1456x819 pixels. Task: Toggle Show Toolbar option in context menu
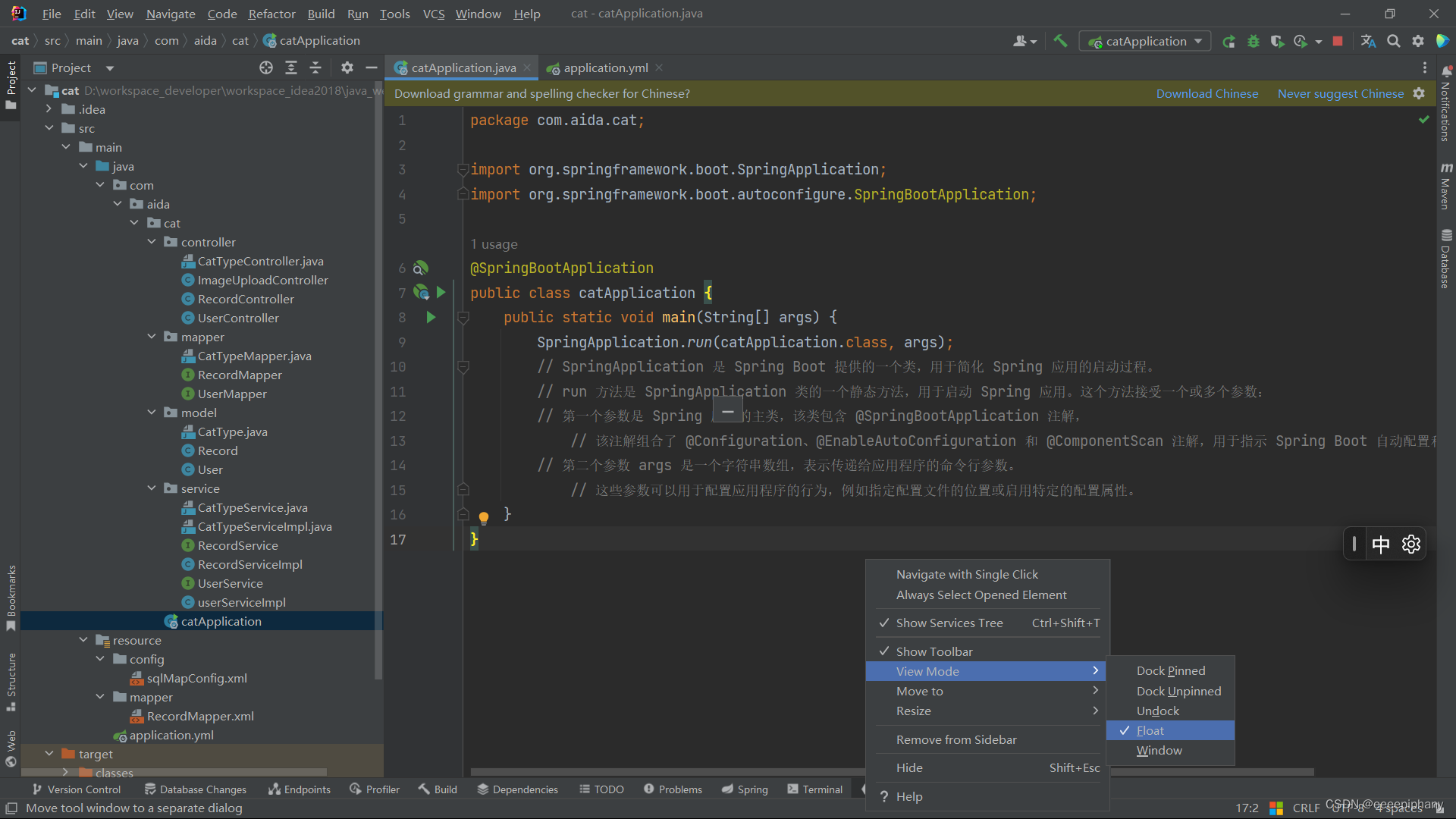pos(934,651)
